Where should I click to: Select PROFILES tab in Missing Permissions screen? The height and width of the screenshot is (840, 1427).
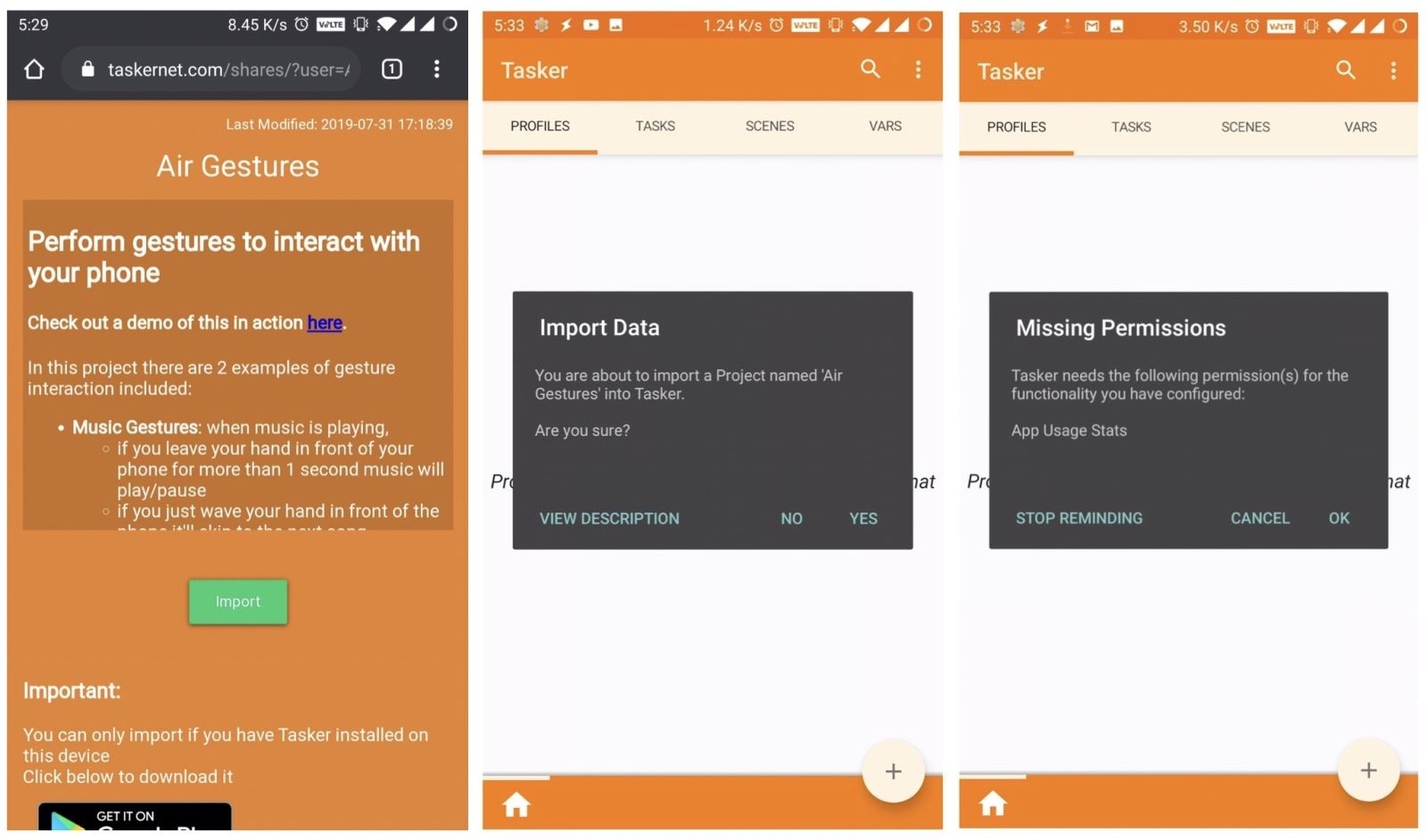click(x=1016, y=128)
